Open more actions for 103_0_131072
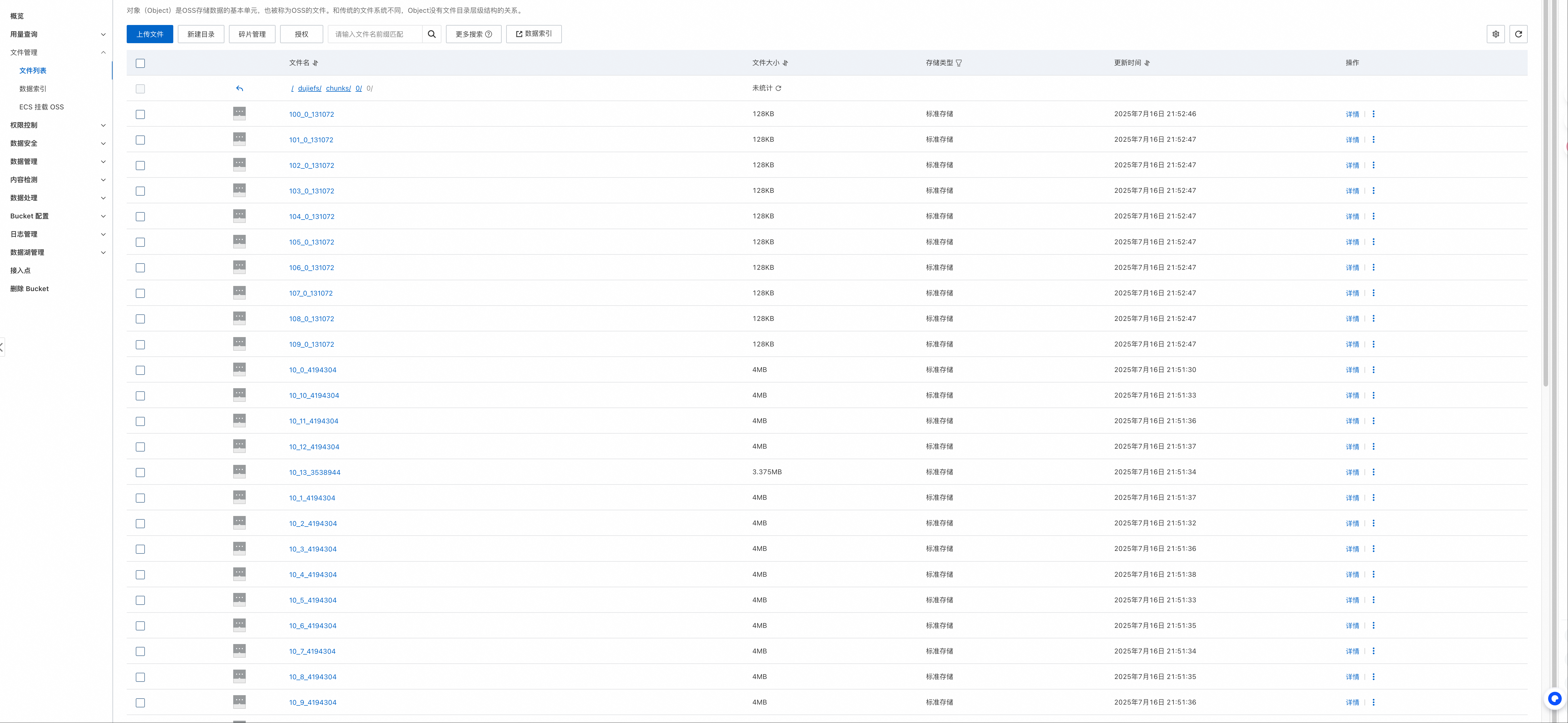 pos(1373,191)
